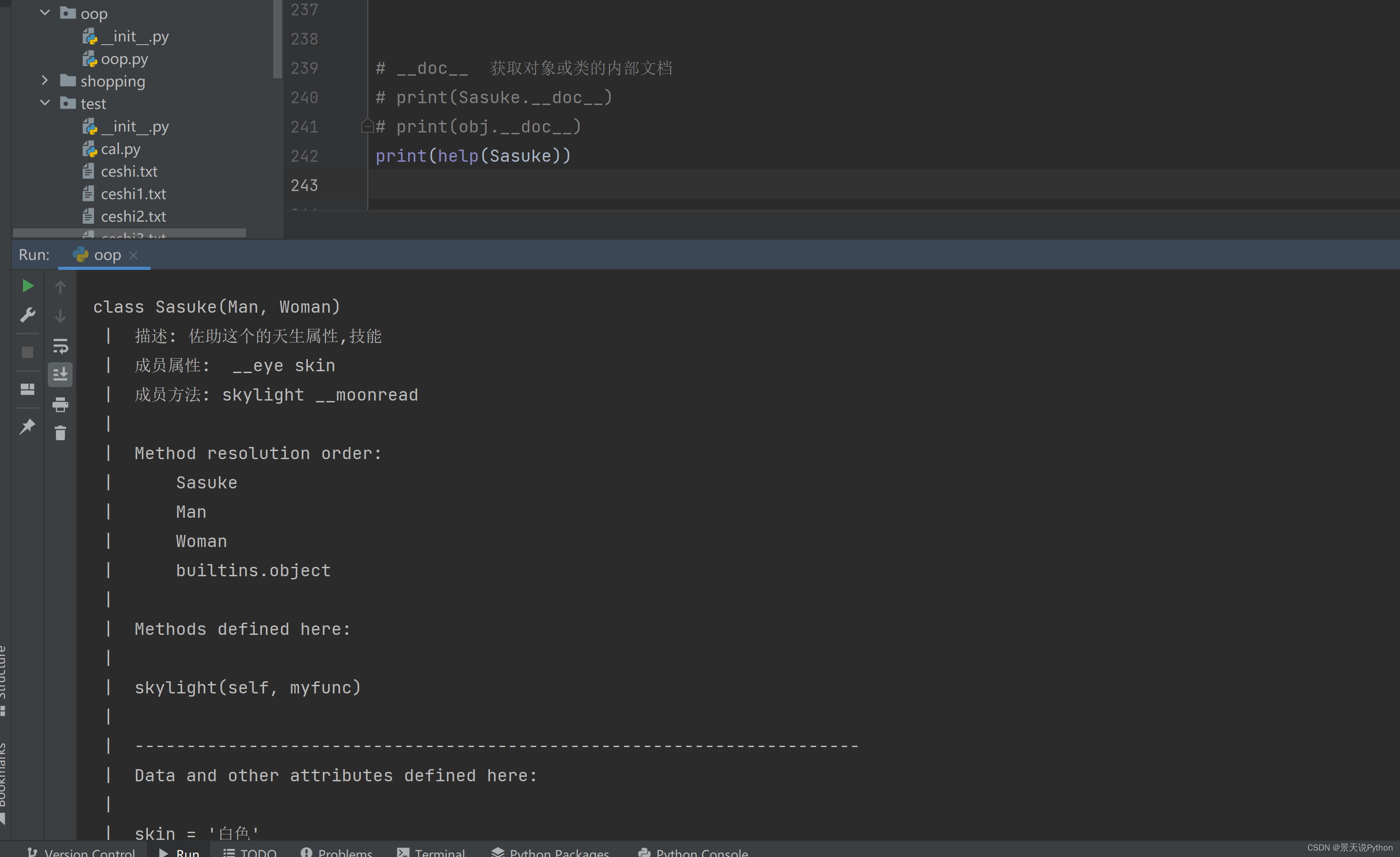Click 'skylight(self, myfunc)' output line
Viewport: 1400px width, 857px height.
pyautogui.click(x=248, y=687)
